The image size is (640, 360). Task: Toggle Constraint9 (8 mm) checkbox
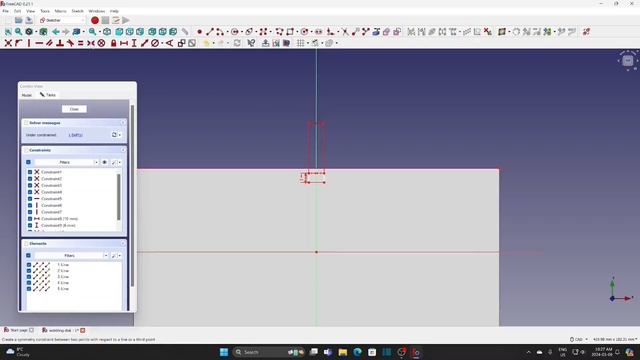(x=30, y=225)
